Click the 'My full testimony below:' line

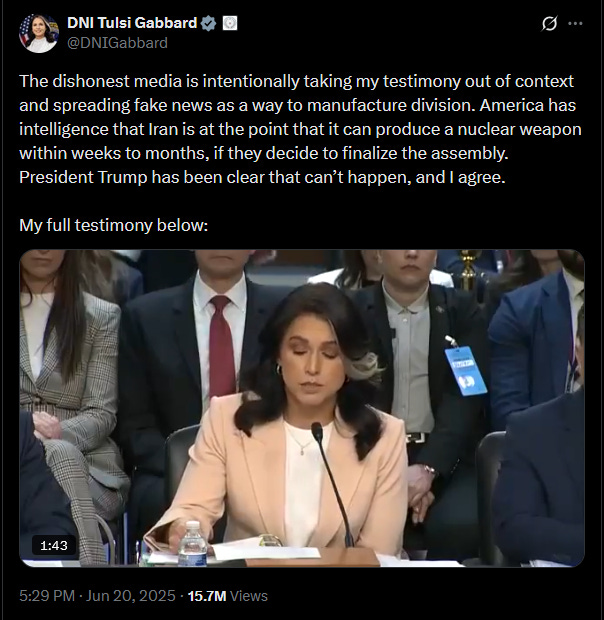pyautogui.click(x=113, y=225)
